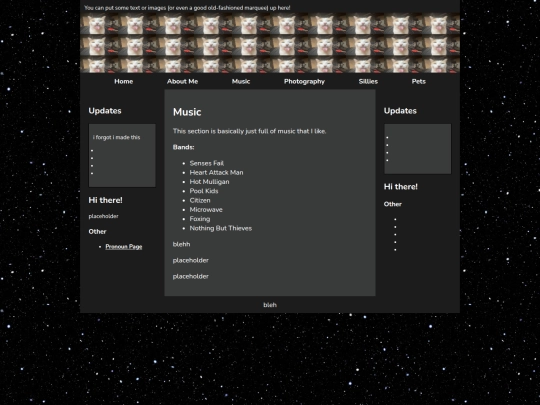The image size is (540, 405).
Task: Click the 'This section is basically' intro sentence
Action: point(250,131)
